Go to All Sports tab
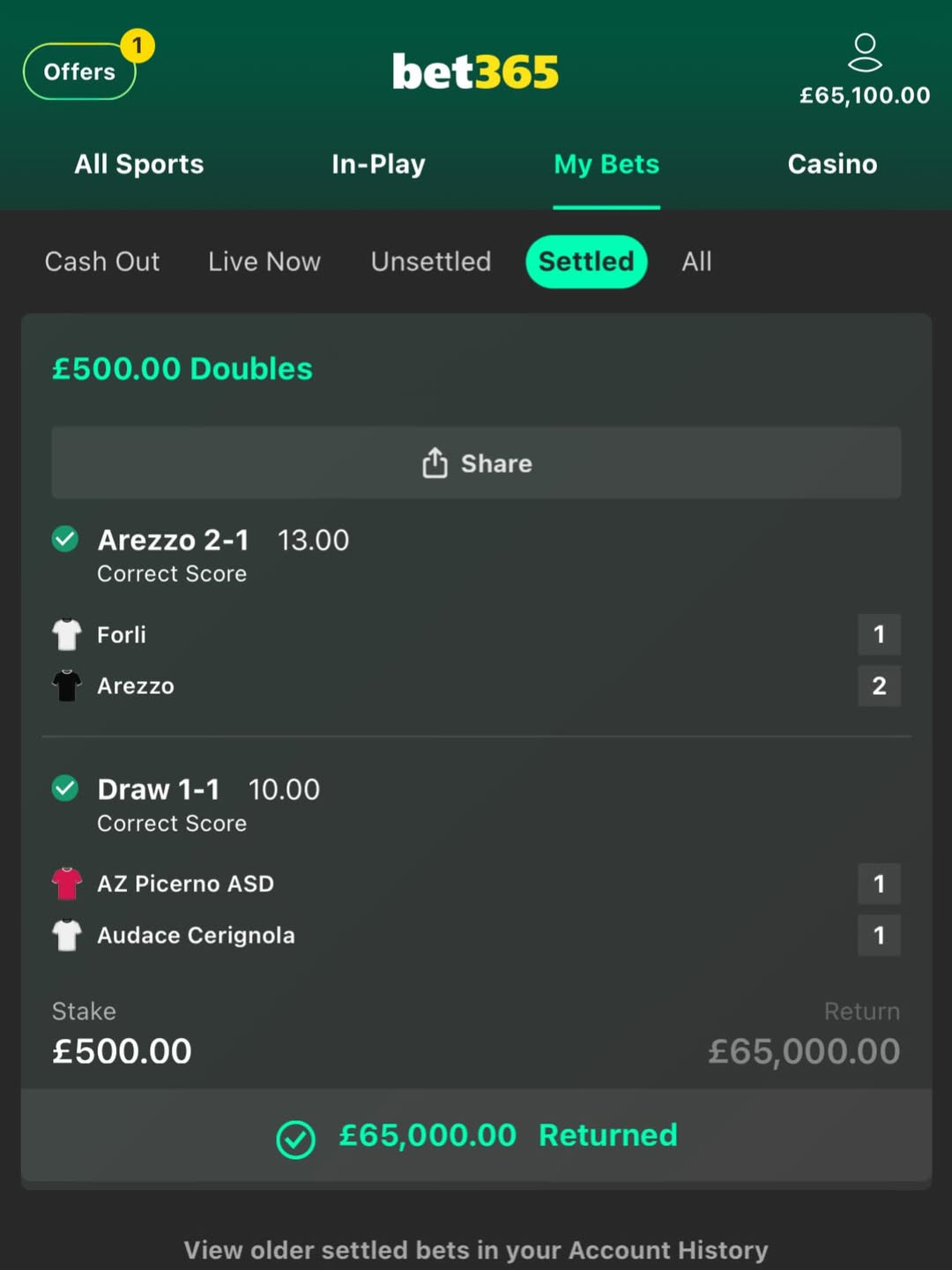Image resolution: width=952 pixels, height=1270 pixels. coord(139,164)
